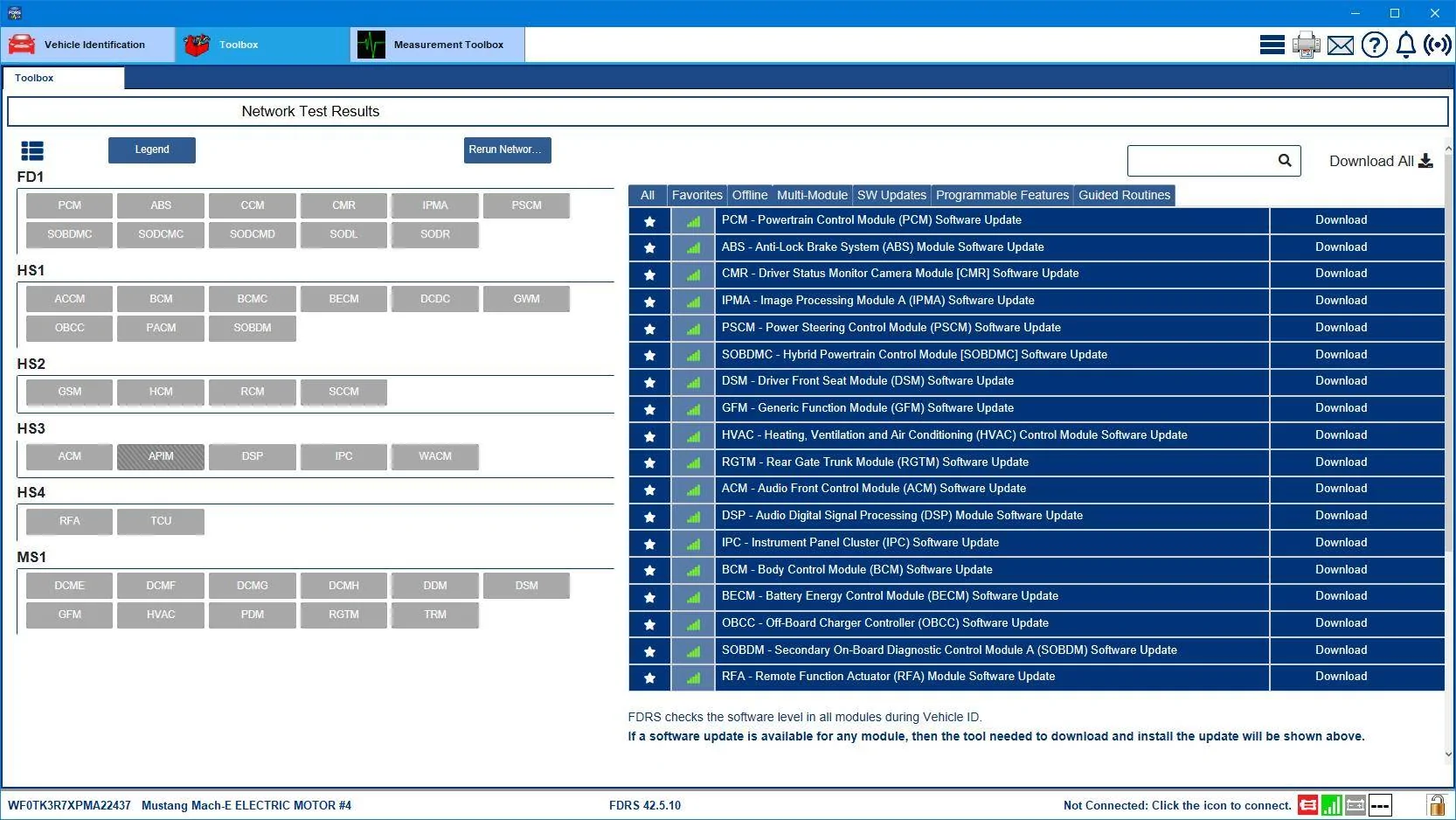
Task: Click the wireless broadcast signal icon
Action: [x=1438, y=45]
